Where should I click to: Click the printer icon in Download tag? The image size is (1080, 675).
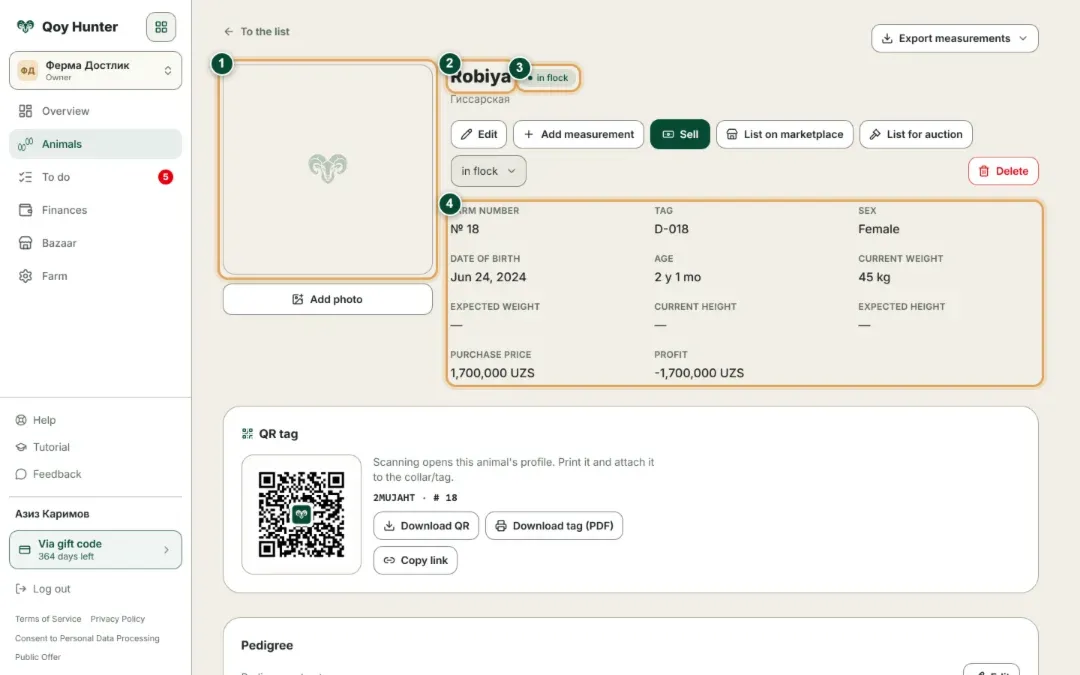[501, 526]
